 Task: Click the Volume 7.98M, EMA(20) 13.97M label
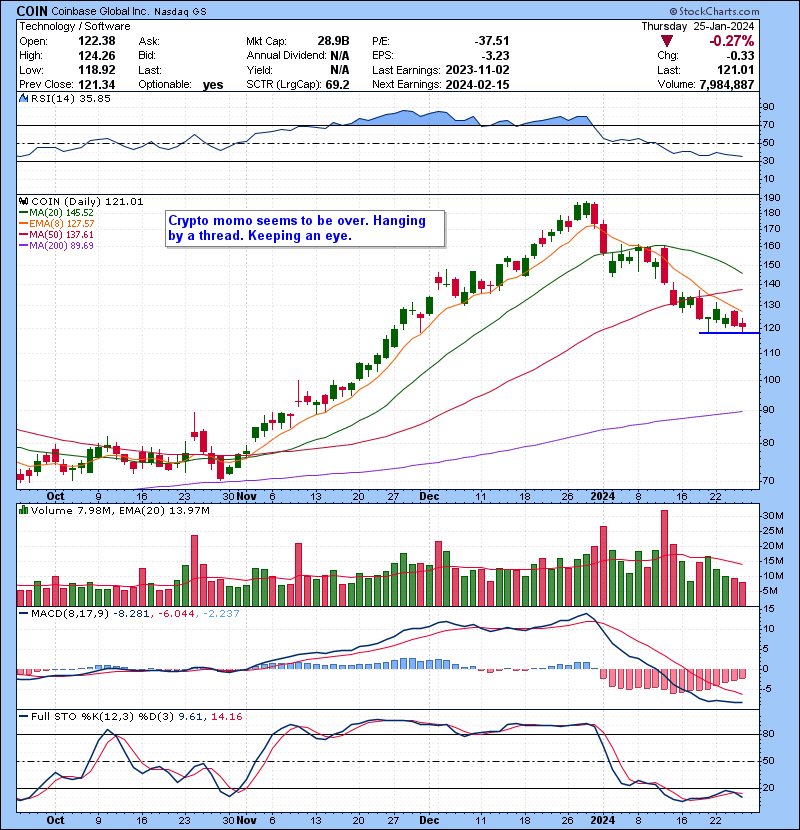tap(120, 511)
